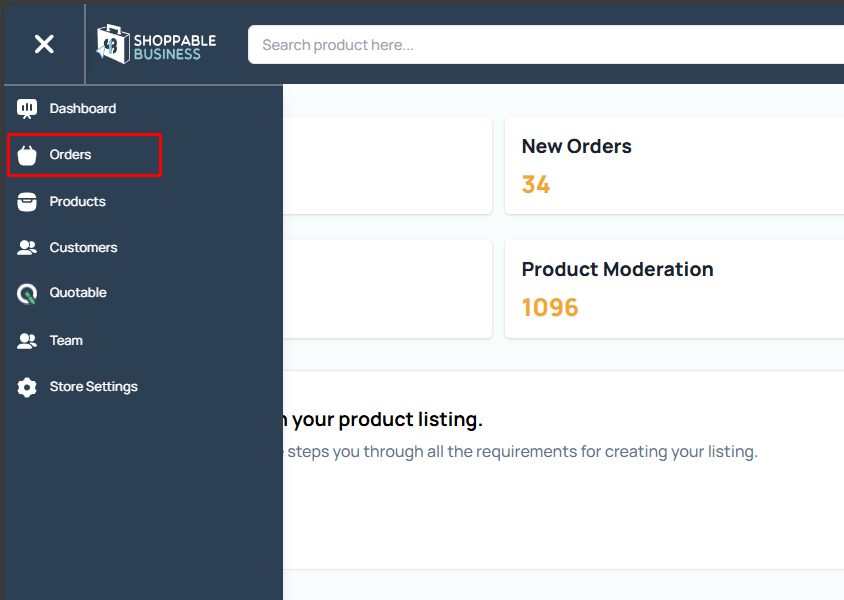Screen dimensions: 844x600
Task: Click the 'New Orders' card title
Action: click(576, 146)
